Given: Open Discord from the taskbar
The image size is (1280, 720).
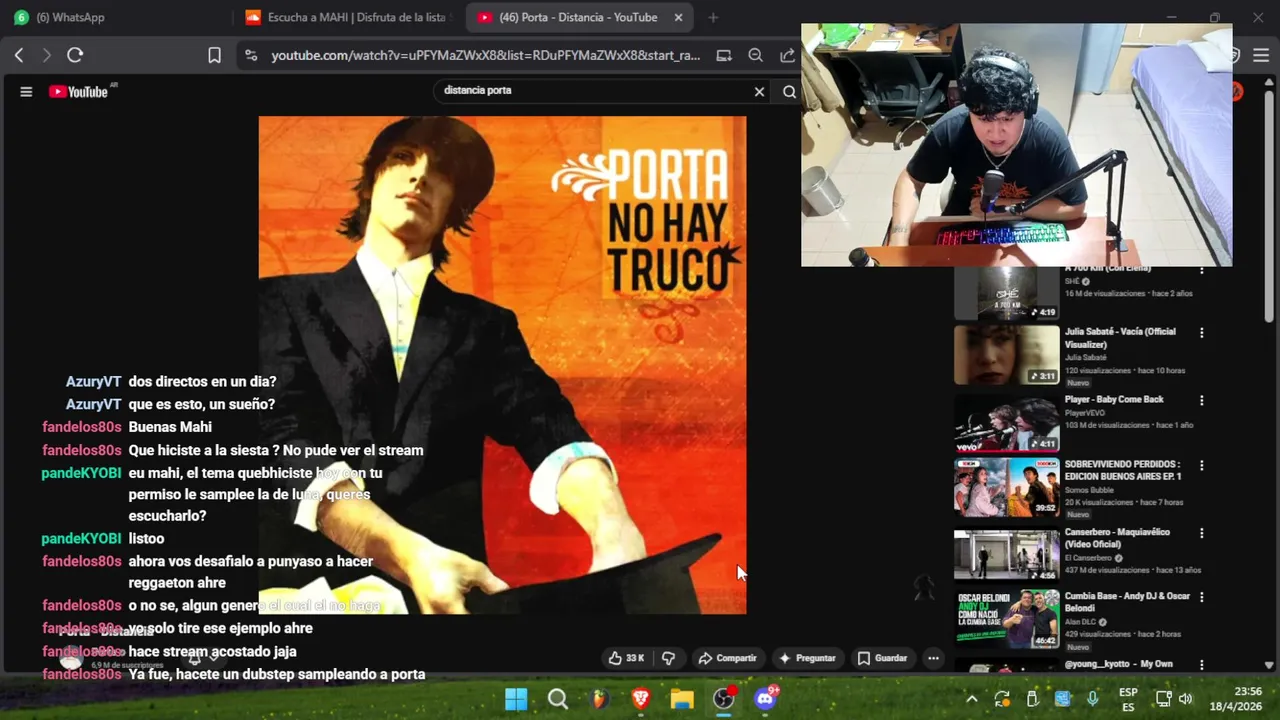Looking at the screenshot, I should [766, 699].
